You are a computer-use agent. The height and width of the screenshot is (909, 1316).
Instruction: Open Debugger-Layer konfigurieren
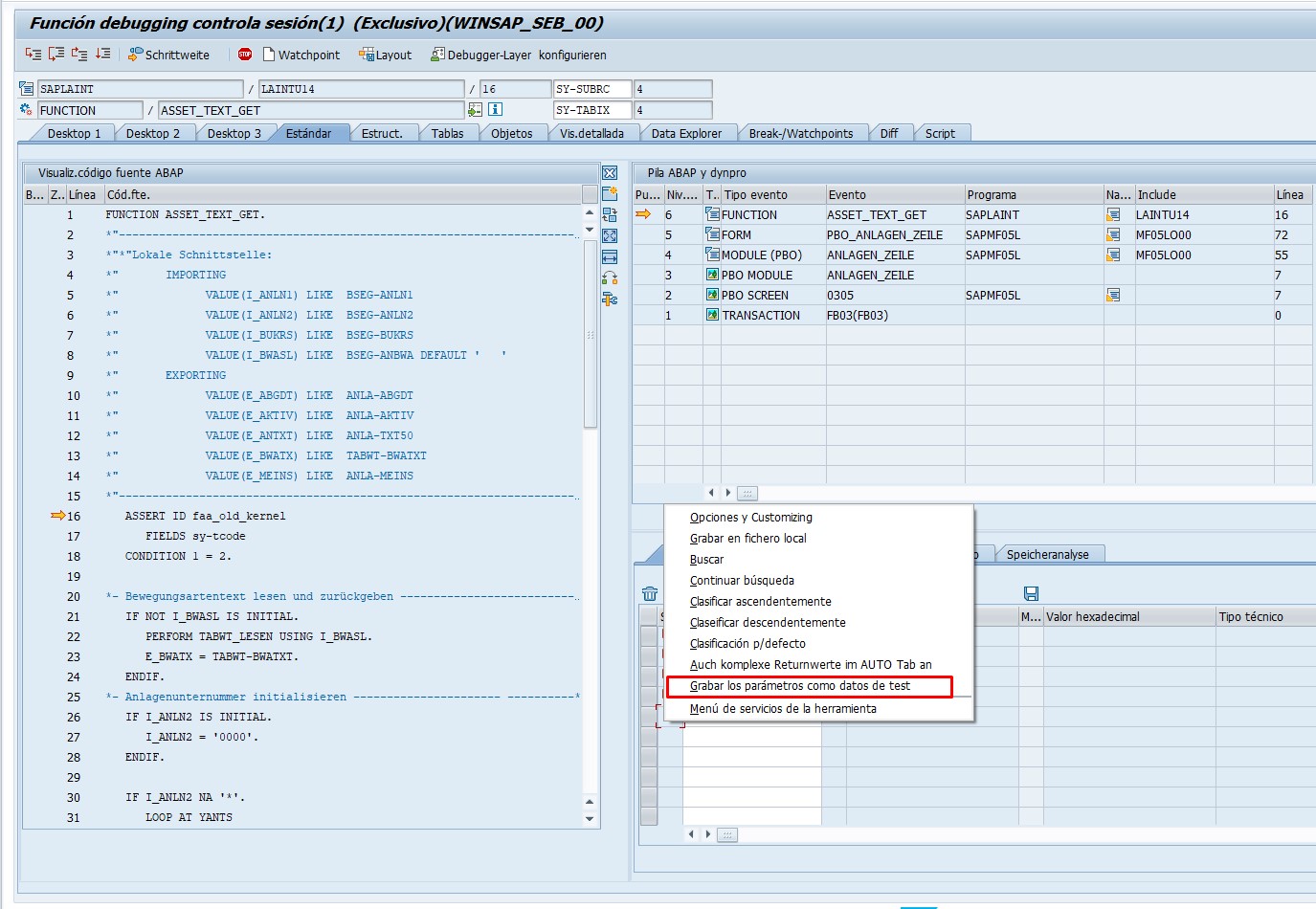click(x=519, y=55)
